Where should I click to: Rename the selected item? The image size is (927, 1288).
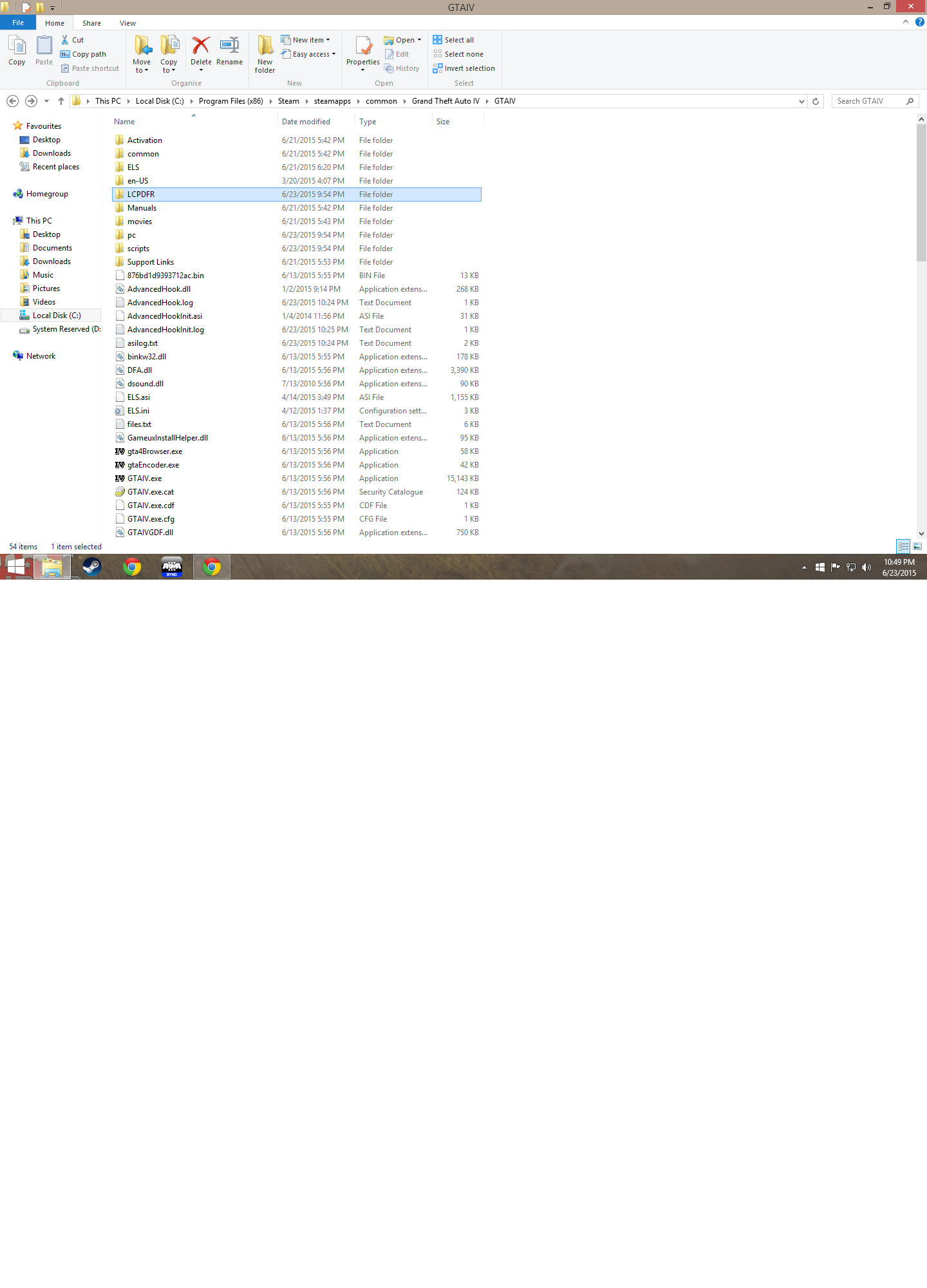tap(229, 50)
